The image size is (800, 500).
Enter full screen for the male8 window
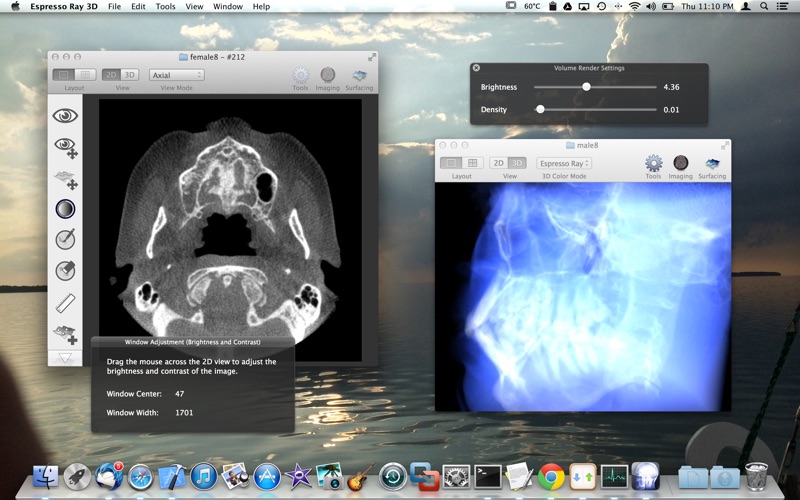(724, 145)
